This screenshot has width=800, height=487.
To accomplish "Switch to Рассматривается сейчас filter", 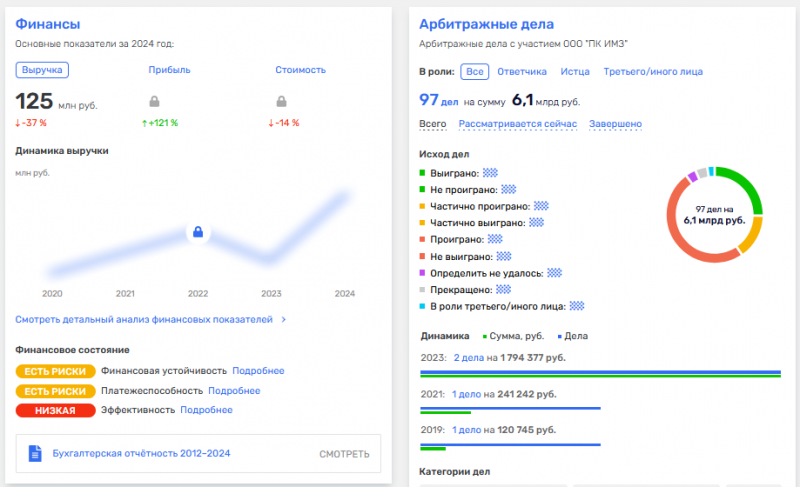I will (x=517, y=124).
